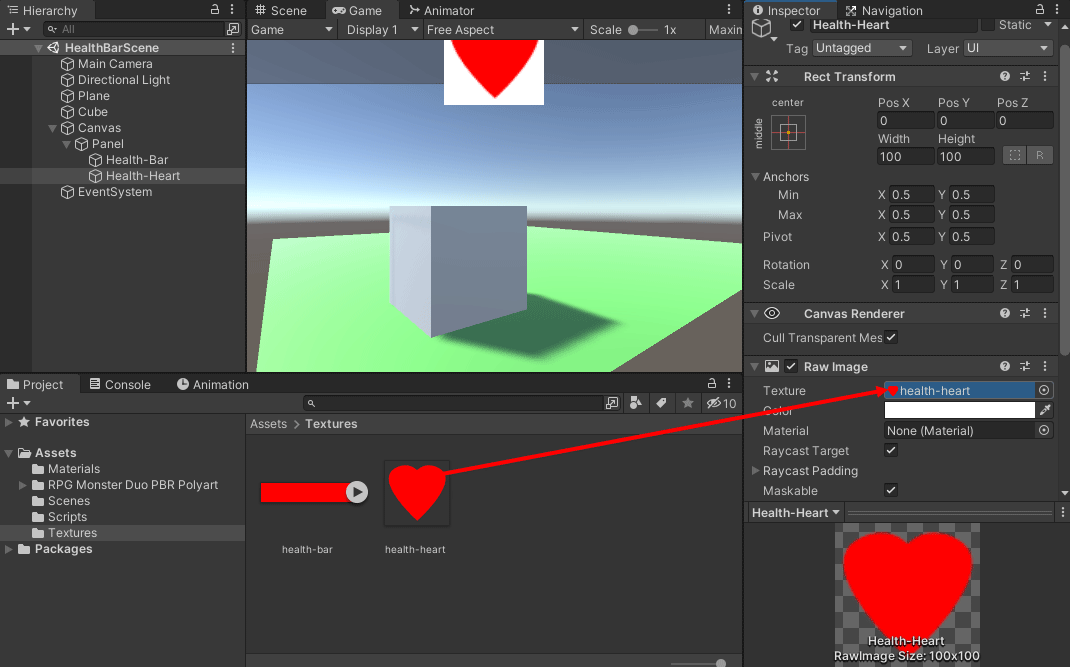Open the Tag dropdown showing Untagged
Viewport: 1070px width, 667px height.
[x=861, y=48]
